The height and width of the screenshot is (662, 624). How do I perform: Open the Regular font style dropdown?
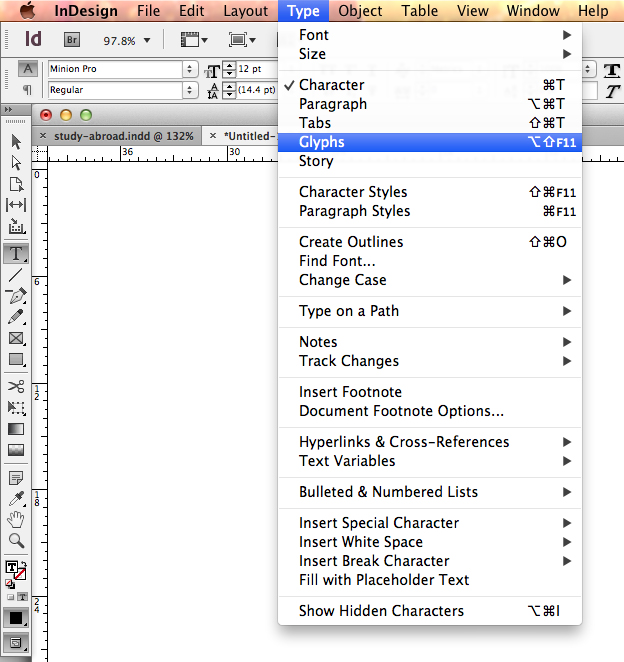tap(190, 90)
